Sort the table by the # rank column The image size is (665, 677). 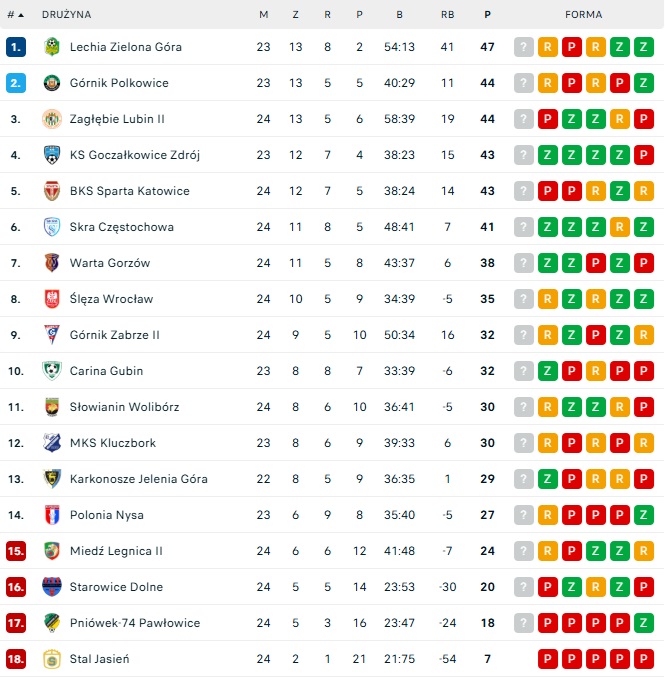coord(15,15)
